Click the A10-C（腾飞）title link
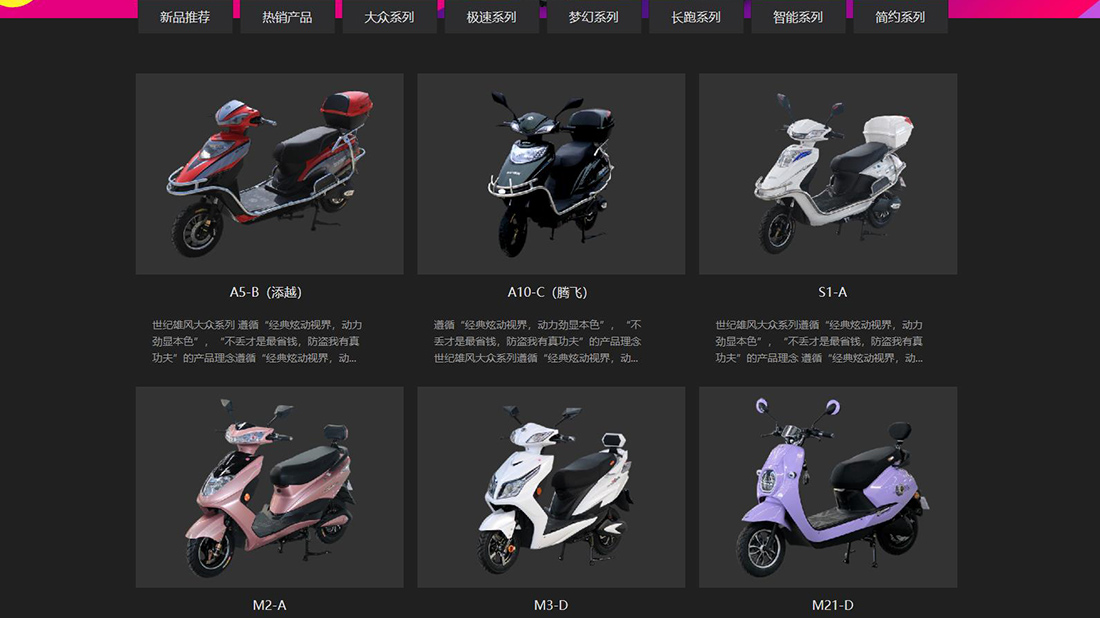The height and width of the screenshot is (618, 1100). (548, 292)
